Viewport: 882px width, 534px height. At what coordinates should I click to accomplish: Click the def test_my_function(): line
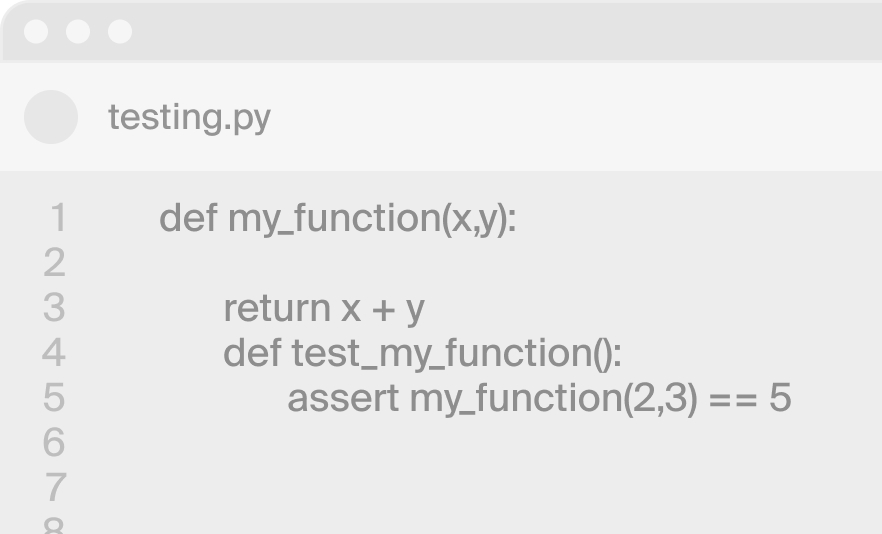[422, 353]
